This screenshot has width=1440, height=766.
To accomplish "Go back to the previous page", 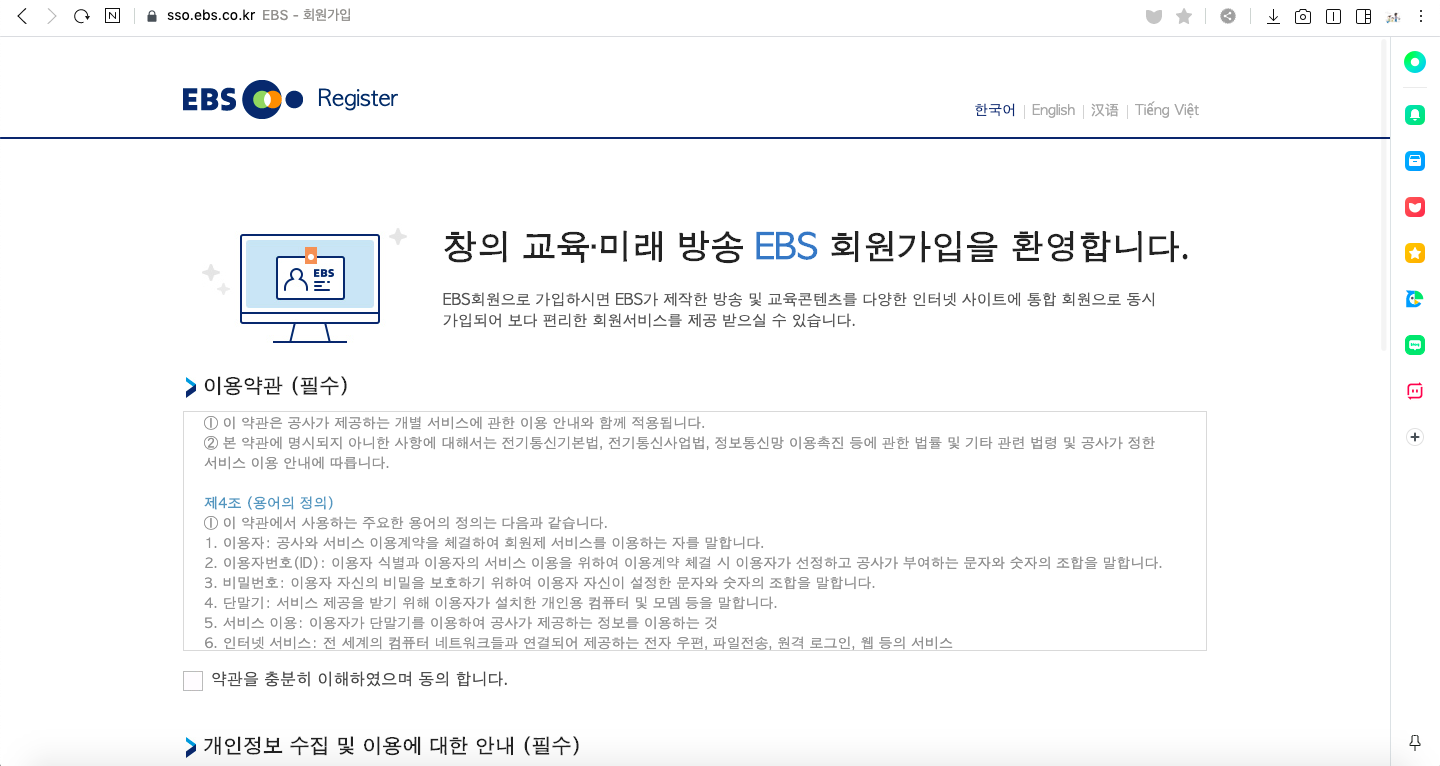I will pos(22,16).
